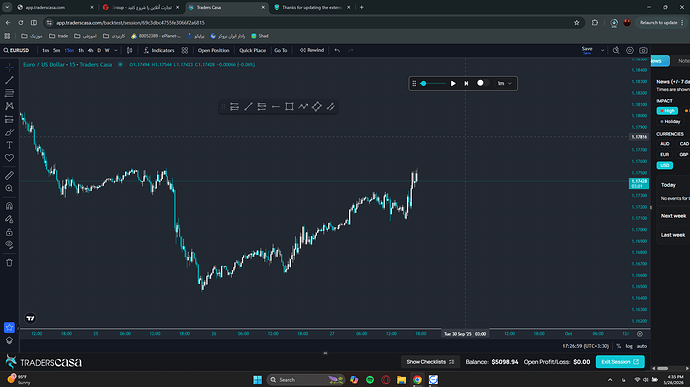Open the chart patterns tool
This screenshot has width=690, height=387.
click(9, 106)
